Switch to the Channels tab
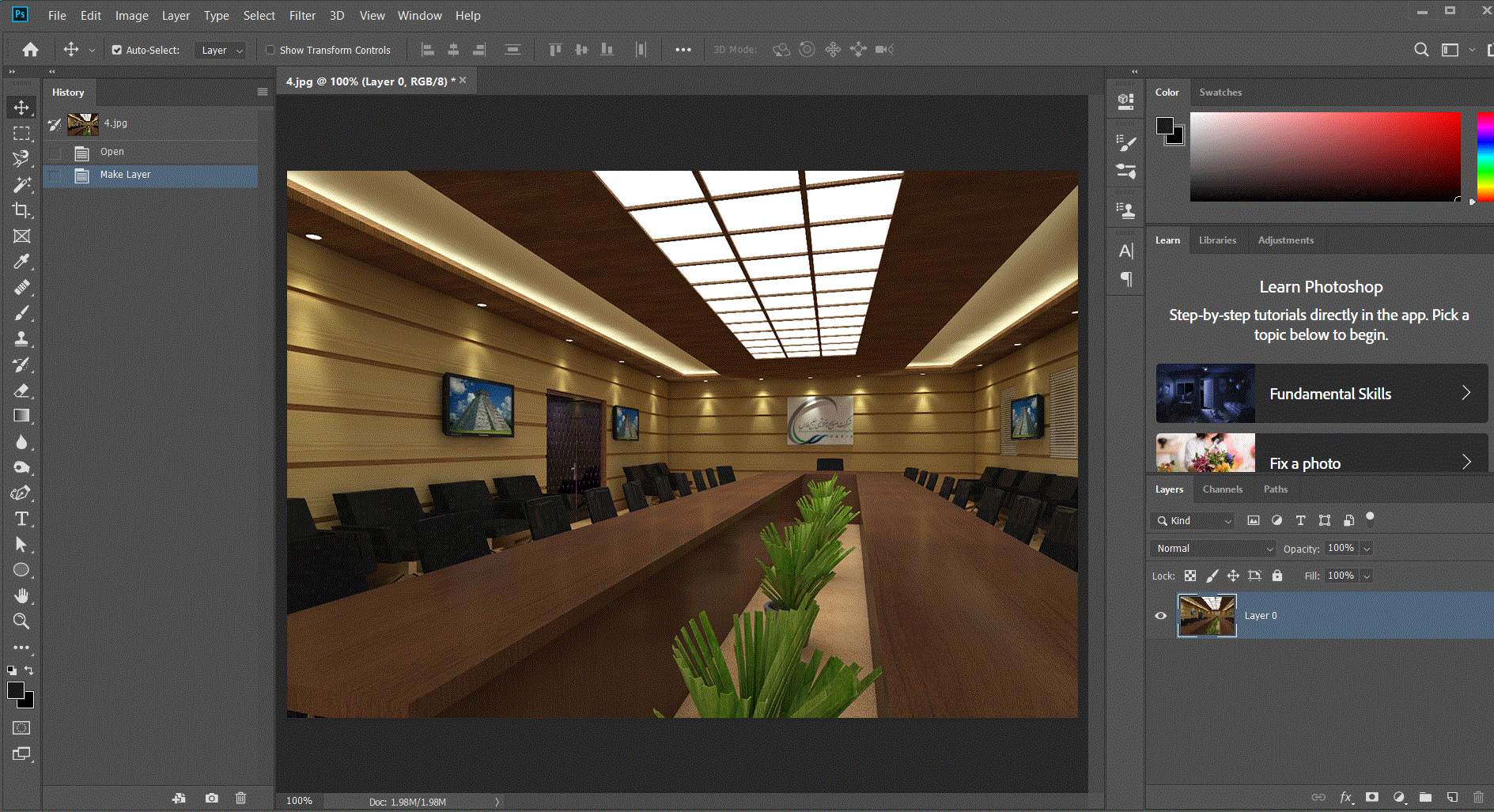1494x812 pixels. click(1222, 489)
